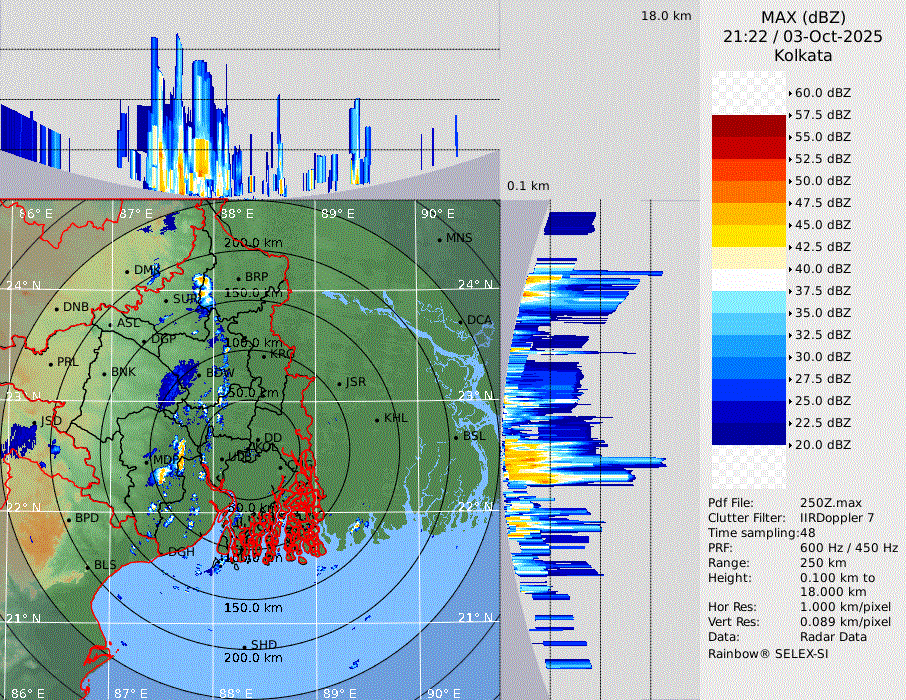The width and height of the screenshot is (906, 700).
Task: Click the MAX (dBZ) title text
Action: click(803, 17)
